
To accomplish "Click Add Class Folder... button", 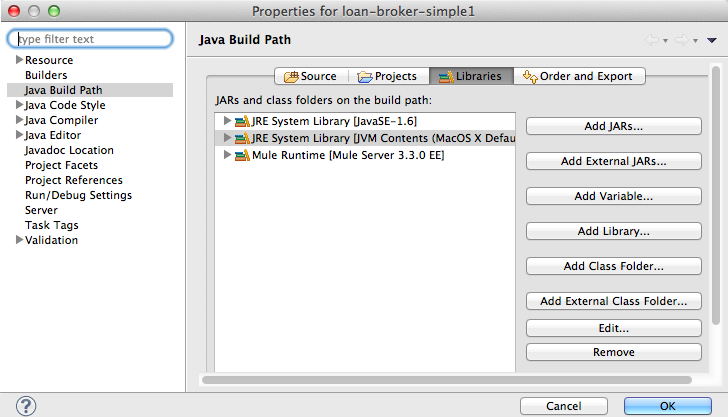I will click(x=613, y=266).
